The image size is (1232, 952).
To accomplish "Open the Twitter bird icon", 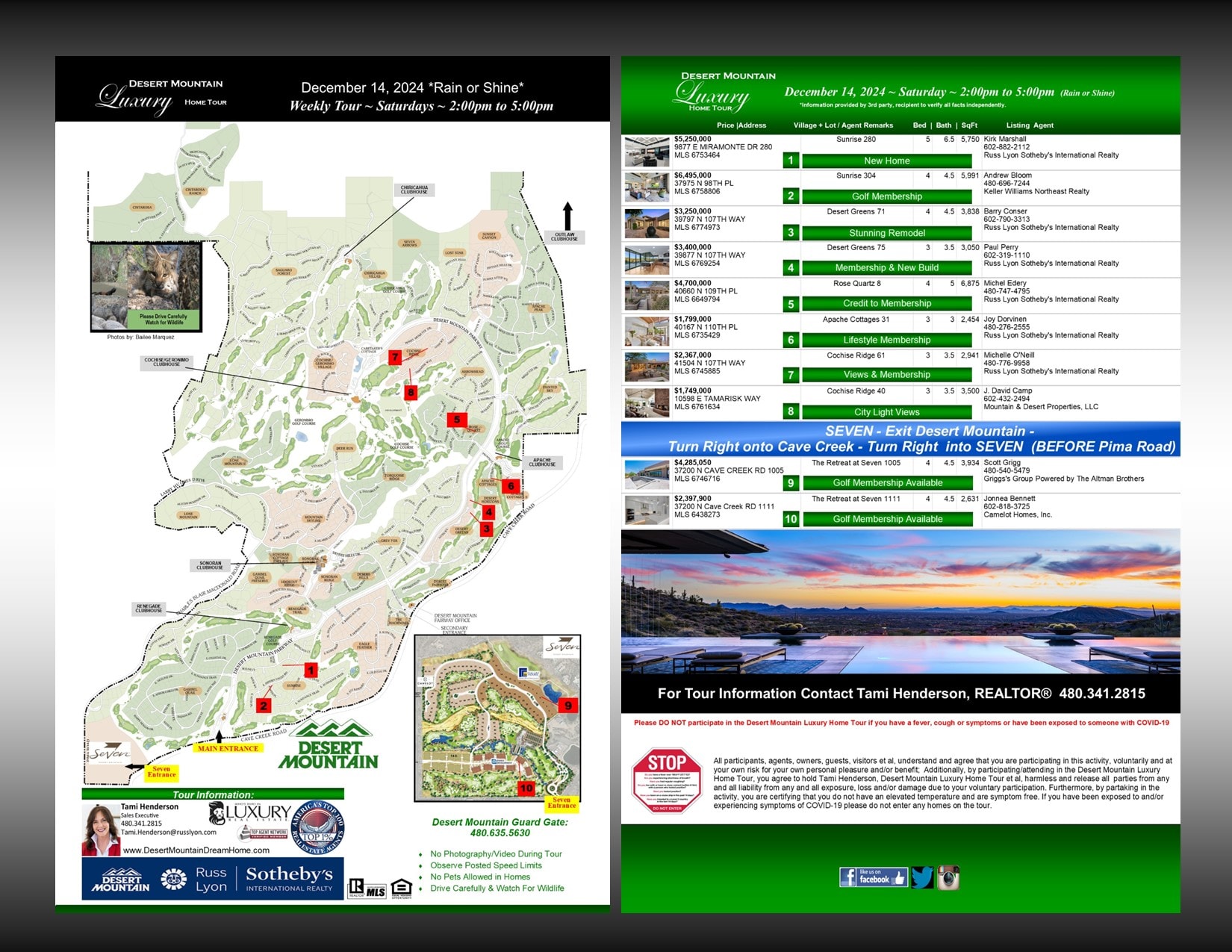I will click(922, 877).
